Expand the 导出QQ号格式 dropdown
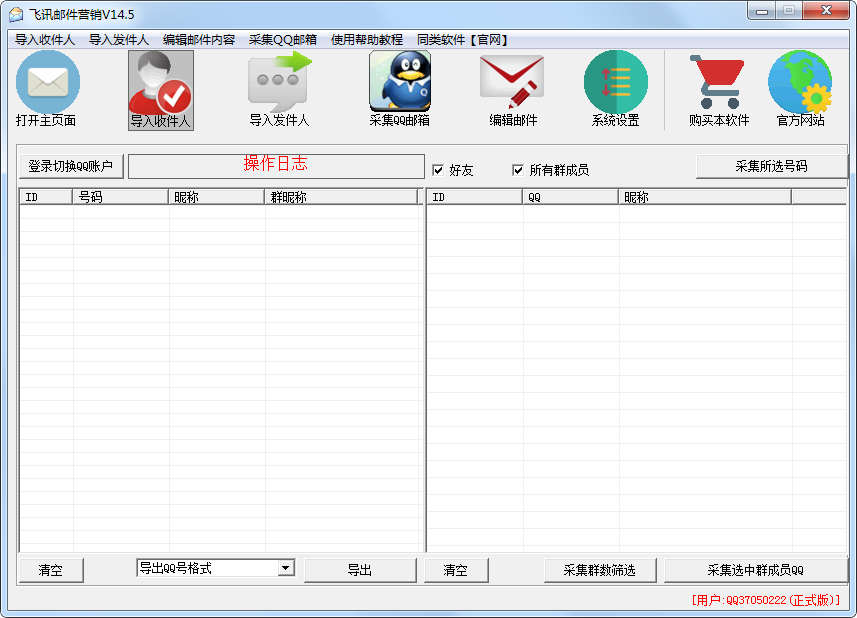Screen dimensions: 857x618 click(286, 568)
